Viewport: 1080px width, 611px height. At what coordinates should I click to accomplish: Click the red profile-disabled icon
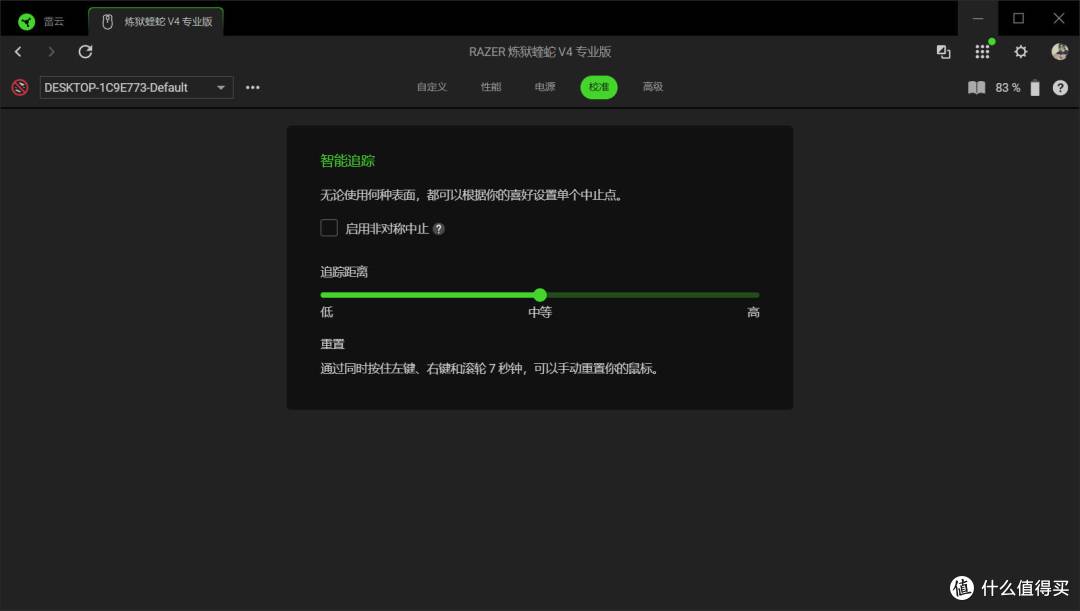[x=19, y=87]
